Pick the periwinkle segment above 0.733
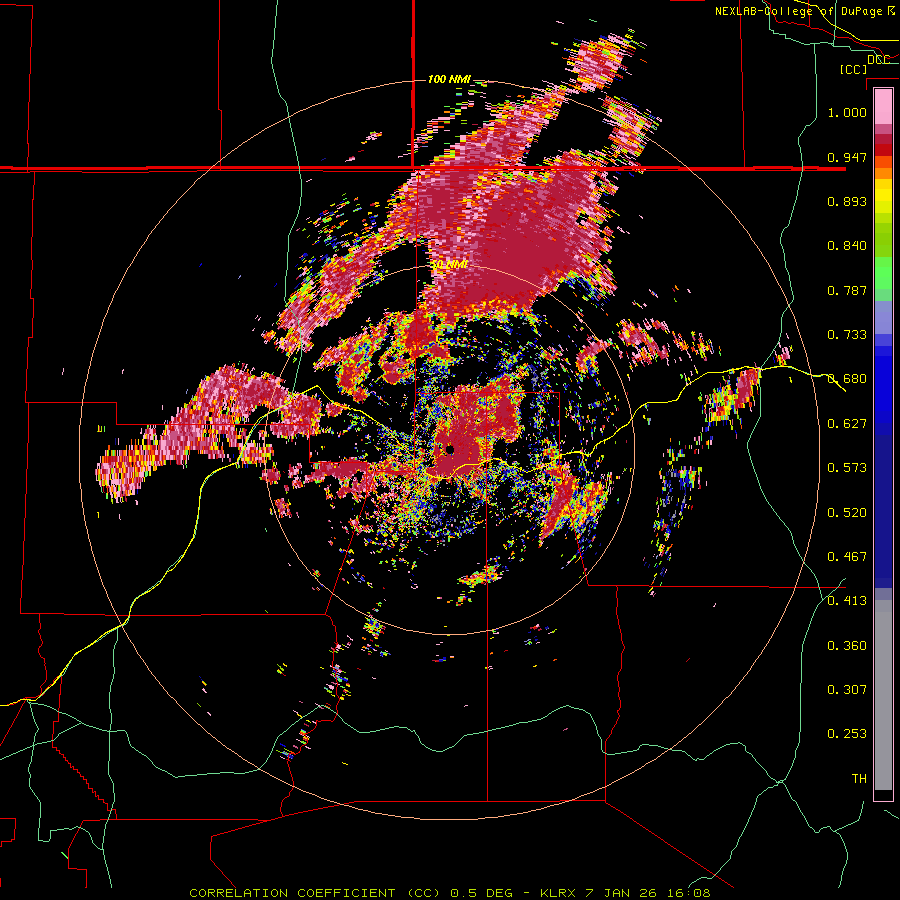 click(x=883, y=317)
